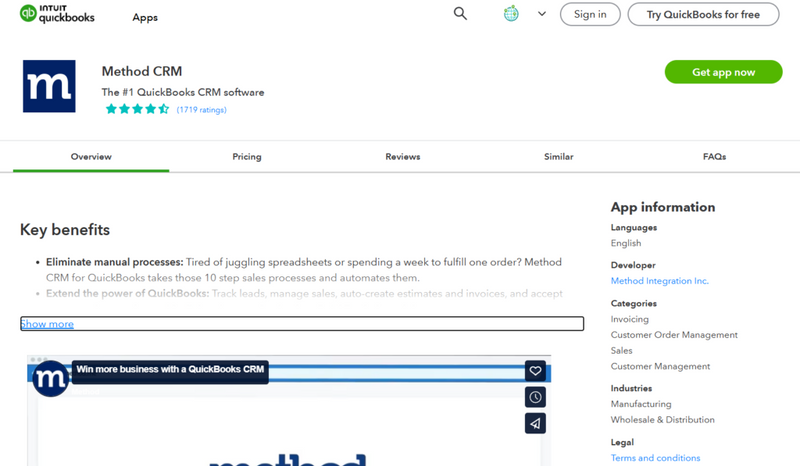800x466 pixels.
Task: Click the Legal label
Action: [622, 442]
